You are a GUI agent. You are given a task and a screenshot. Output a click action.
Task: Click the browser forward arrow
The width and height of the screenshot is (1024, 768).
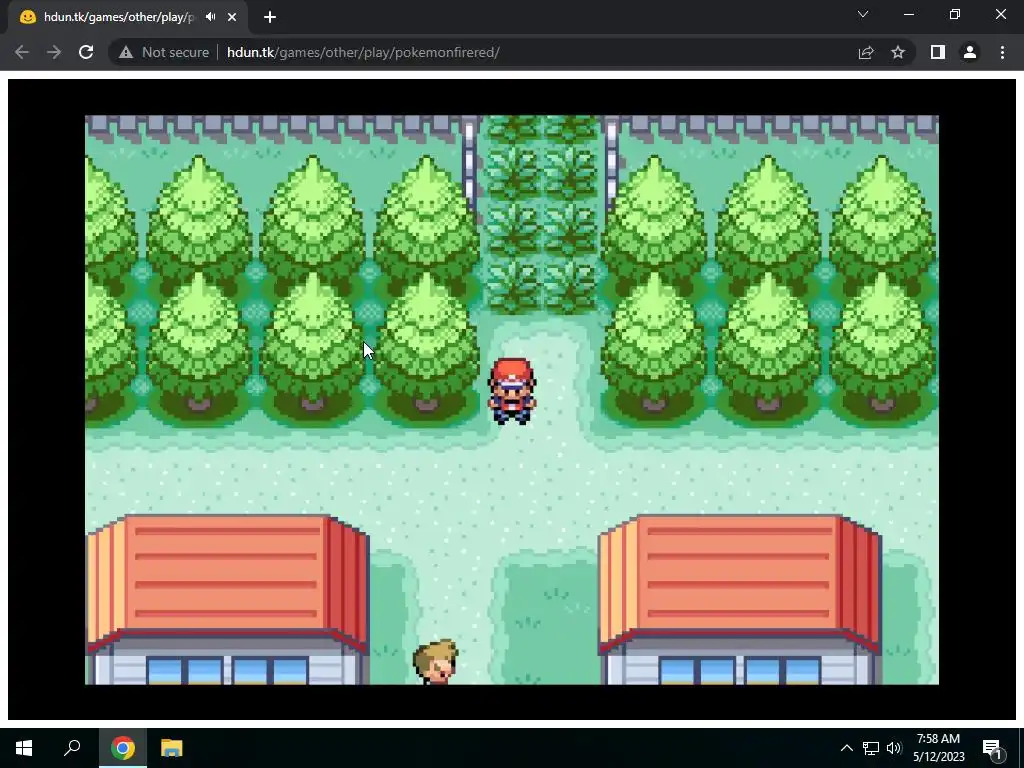coord(54,52)
